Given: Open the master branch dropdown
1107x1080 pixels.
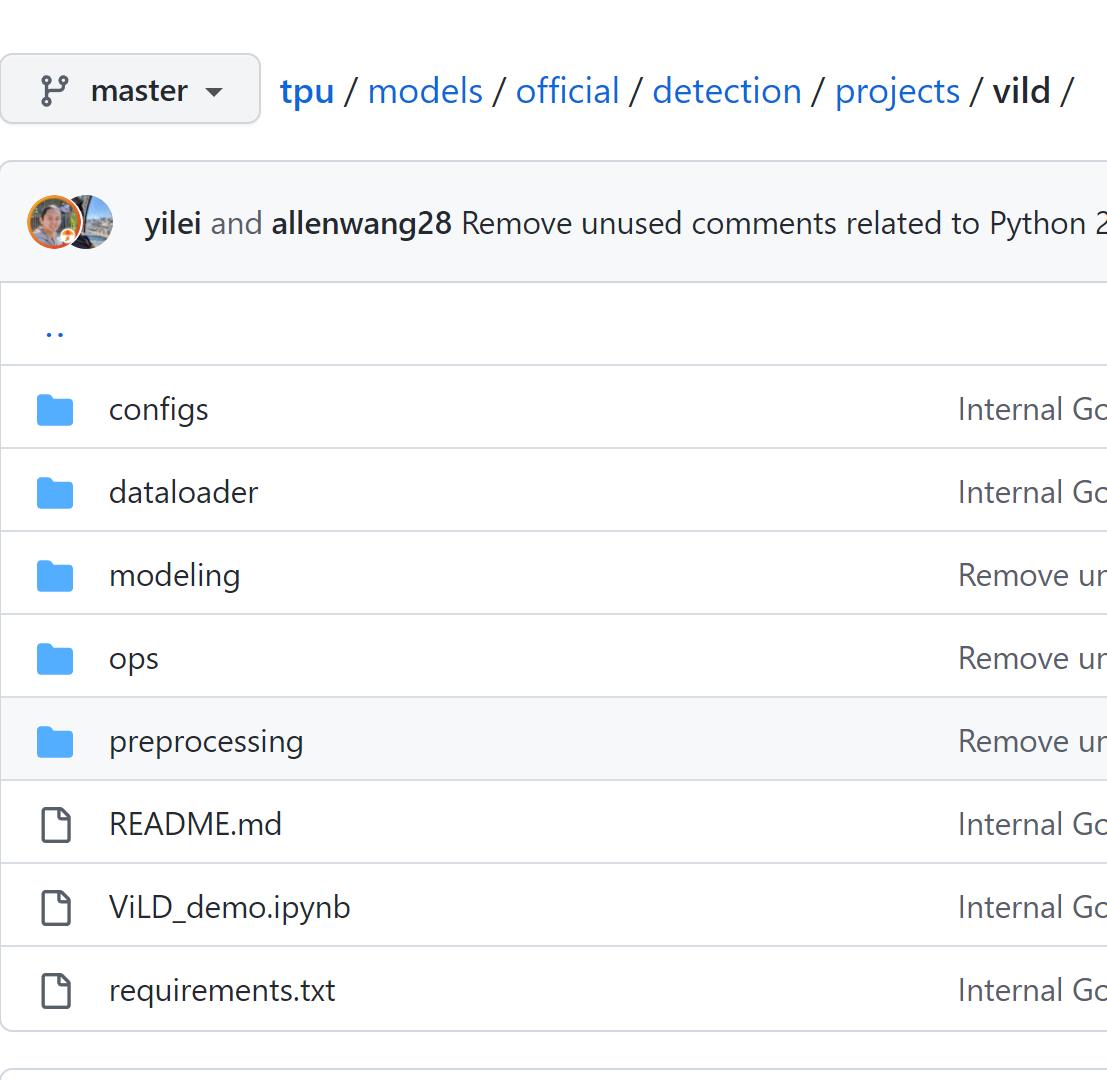Looking at the screenshot, I should pyautogui.click(x=130, y=90).
